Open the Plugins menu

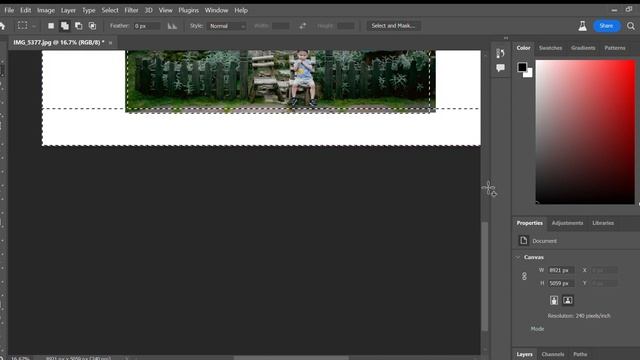tap(188, 10)
